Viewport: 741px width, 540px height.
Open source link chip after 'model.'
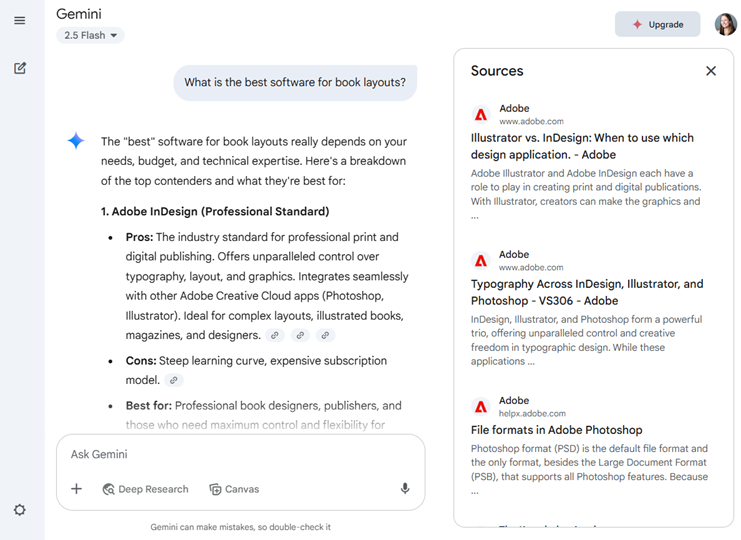[174, 380]
